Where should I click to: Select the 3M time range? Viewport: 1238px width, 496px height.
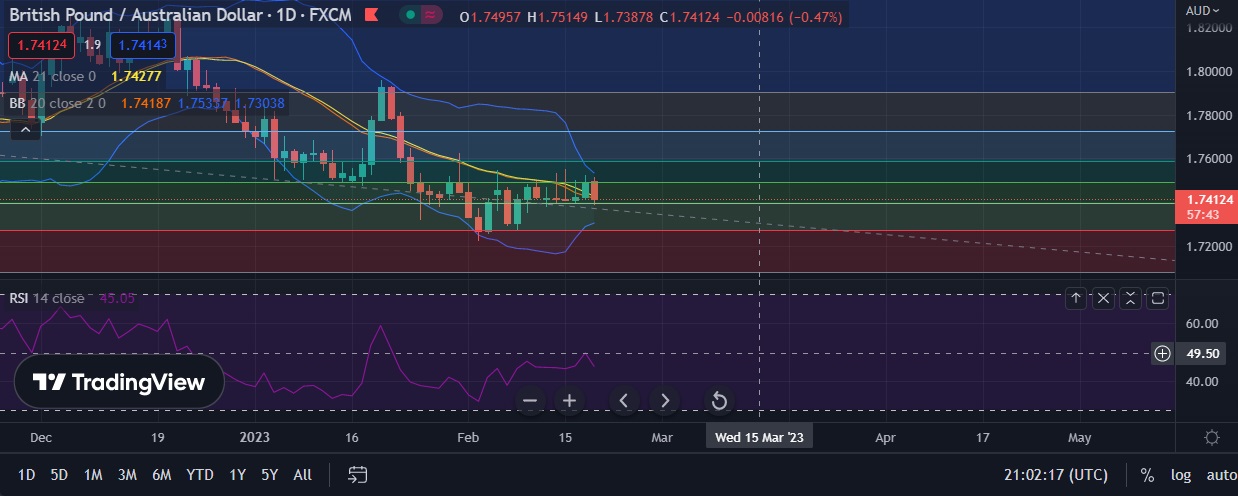coord(127,475)
